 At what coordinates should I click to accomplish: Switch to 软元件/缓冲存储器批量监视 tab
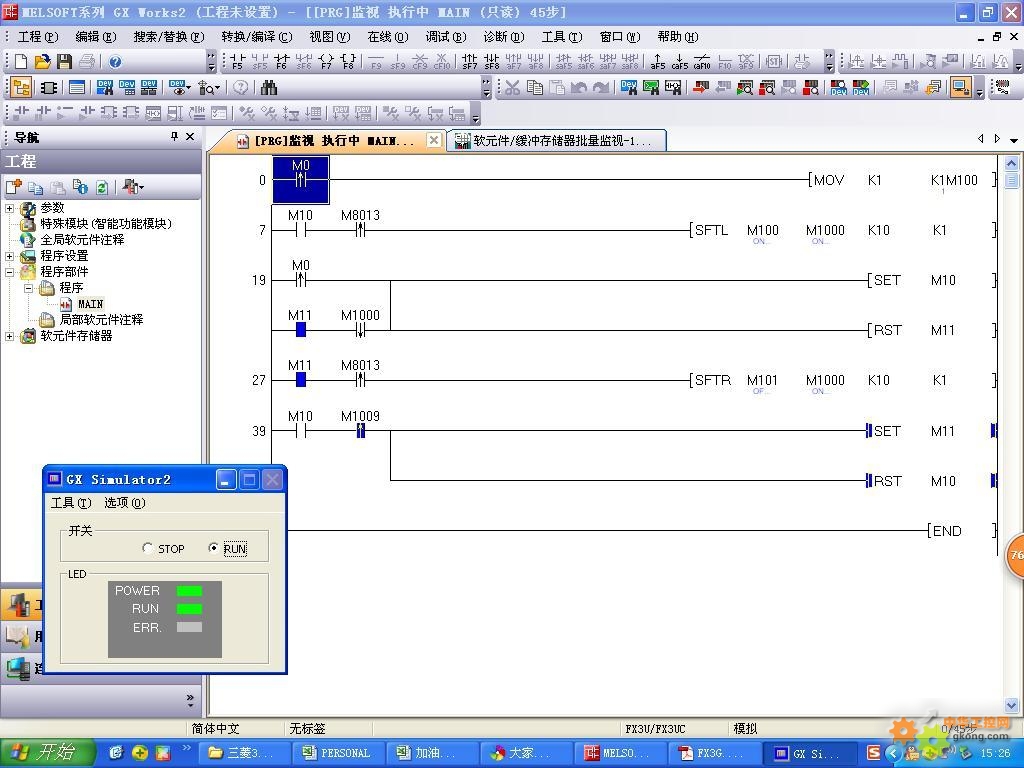click(x=557, y=140)
